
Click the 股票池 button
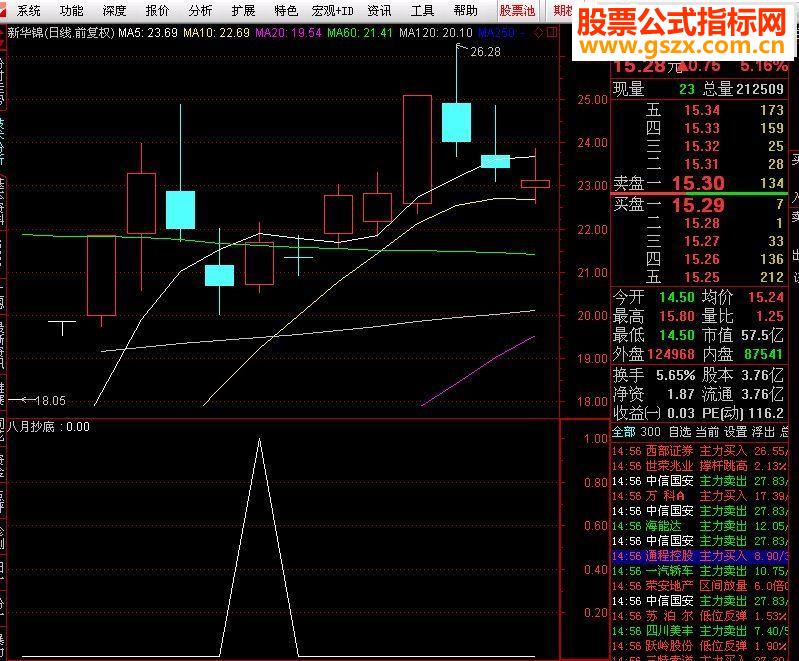point(517,10)
